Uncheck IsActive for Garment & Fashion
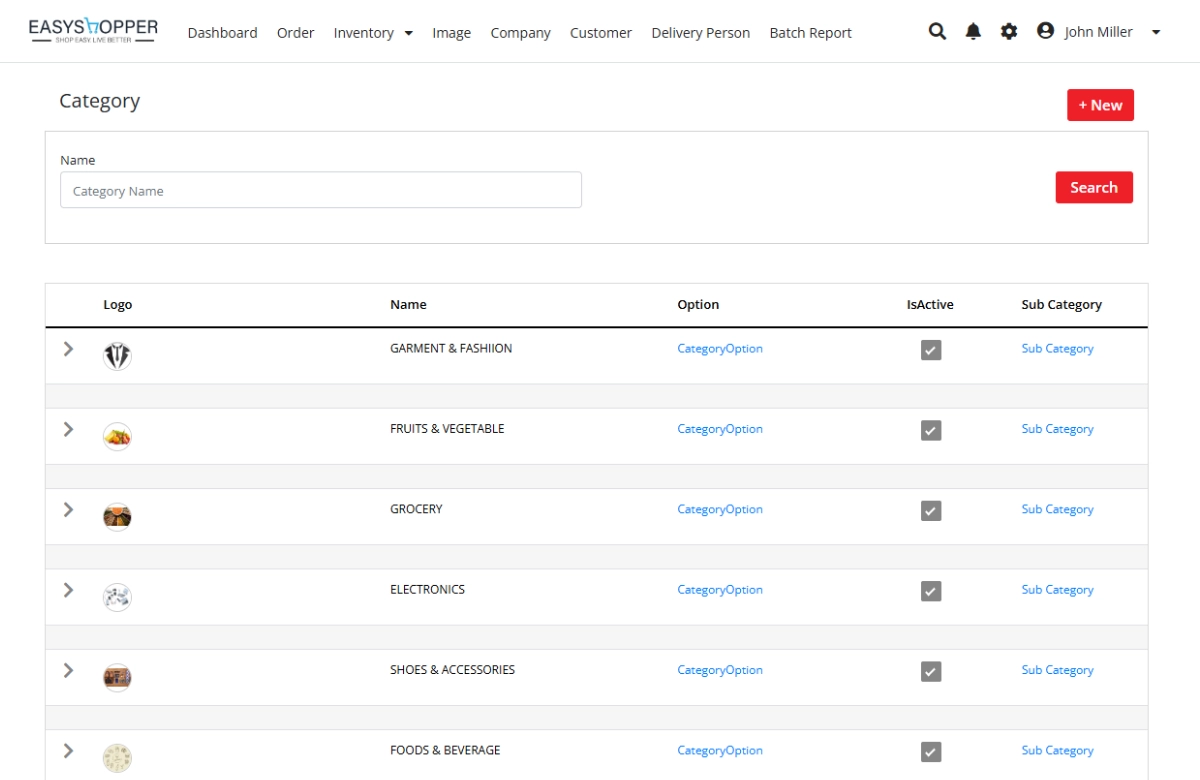This screenshot has height=780, width=1200. [x=931, y=350]
